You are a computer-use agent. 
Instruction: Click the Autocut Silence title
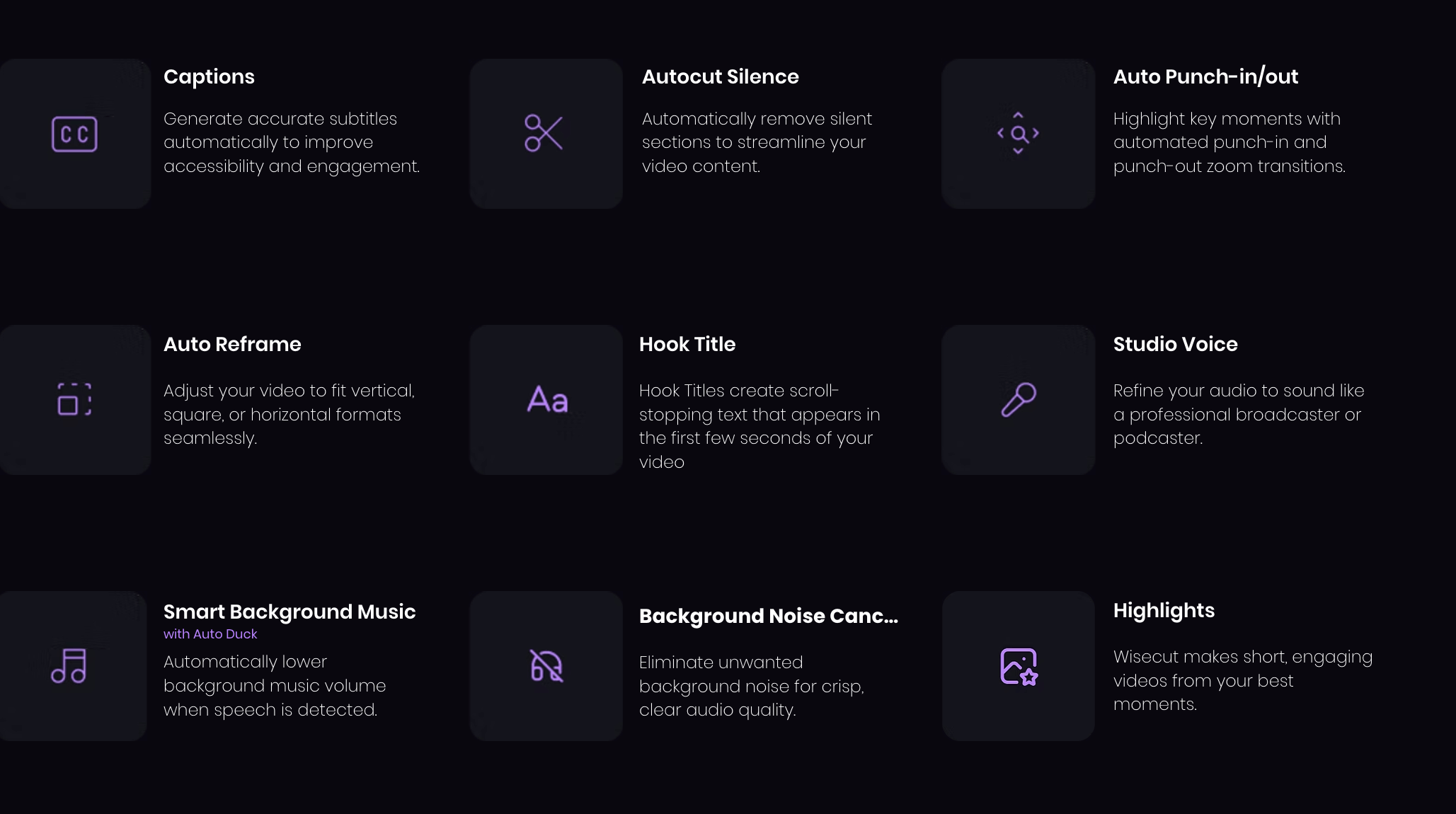pyautogui.click(x=720, y=76)
